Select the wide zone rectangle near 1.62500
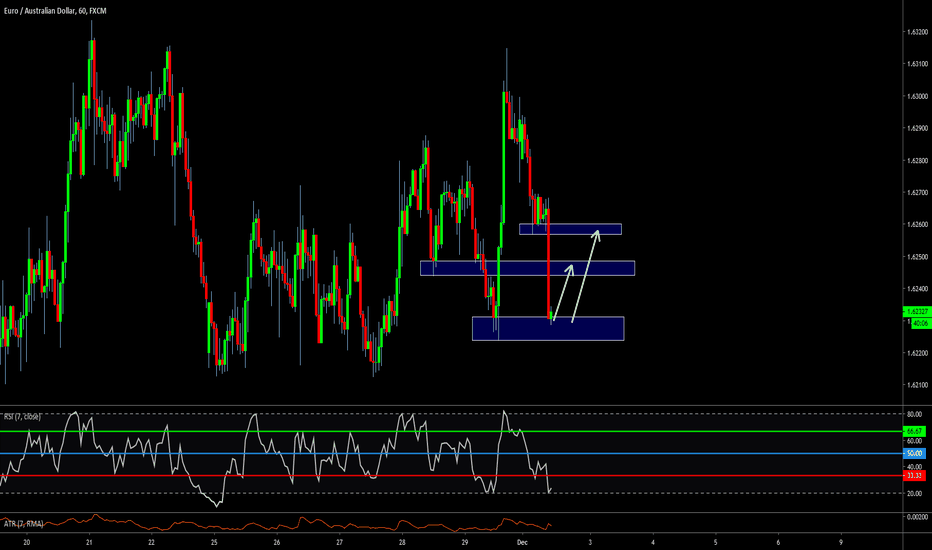Viewport: 932px width, 550px height. point(527,268)
